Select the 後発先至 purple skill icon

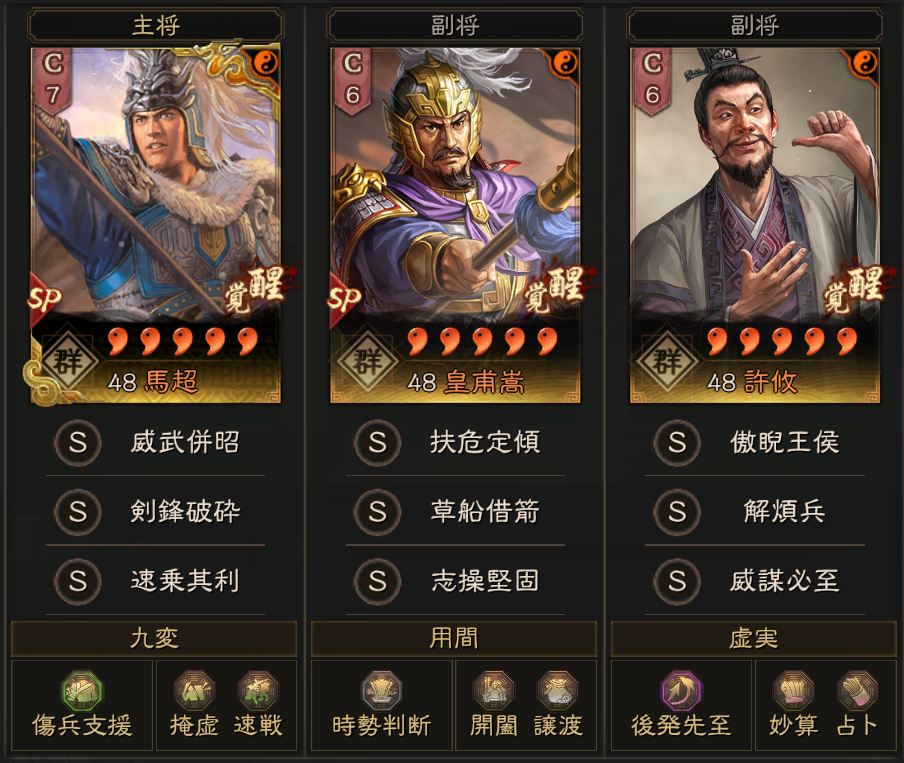tap(681, 690)
